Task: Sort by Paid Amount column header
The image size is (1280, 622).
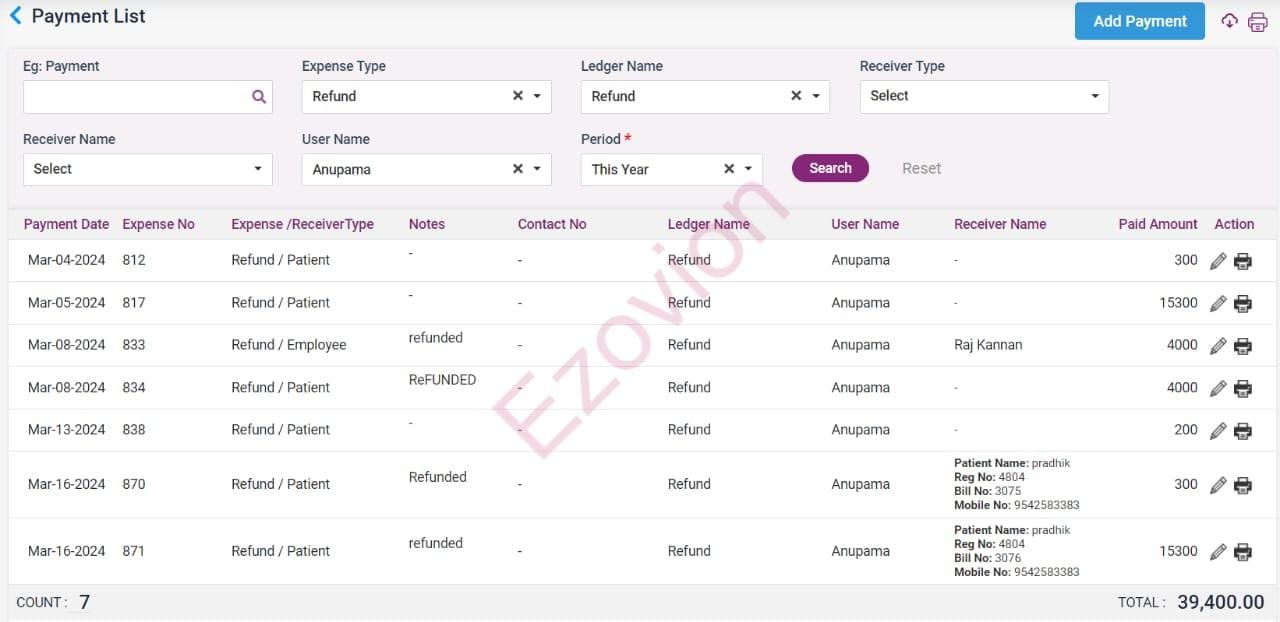Action: click(1157, 224)
